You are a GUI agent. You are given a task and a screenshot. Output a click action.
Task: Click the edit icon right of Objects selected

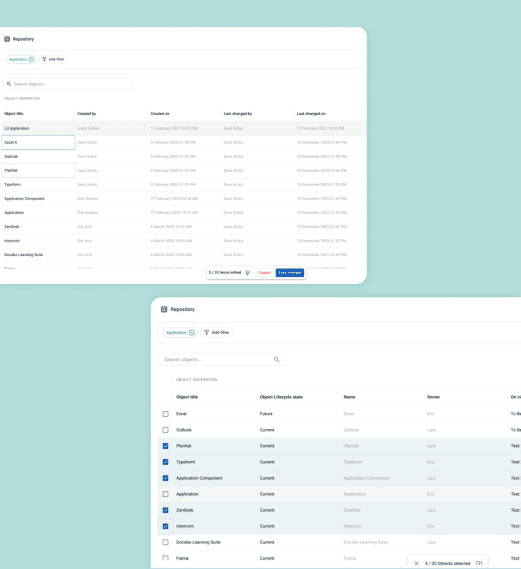479,564
